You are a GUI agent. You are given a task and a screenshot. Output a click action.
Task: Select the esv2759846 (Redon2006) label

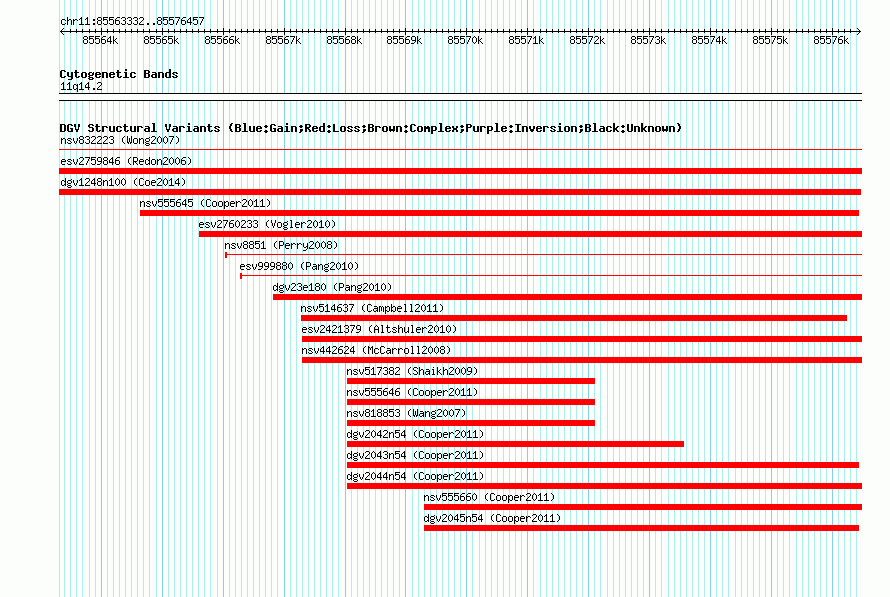(x=126, y=161)
